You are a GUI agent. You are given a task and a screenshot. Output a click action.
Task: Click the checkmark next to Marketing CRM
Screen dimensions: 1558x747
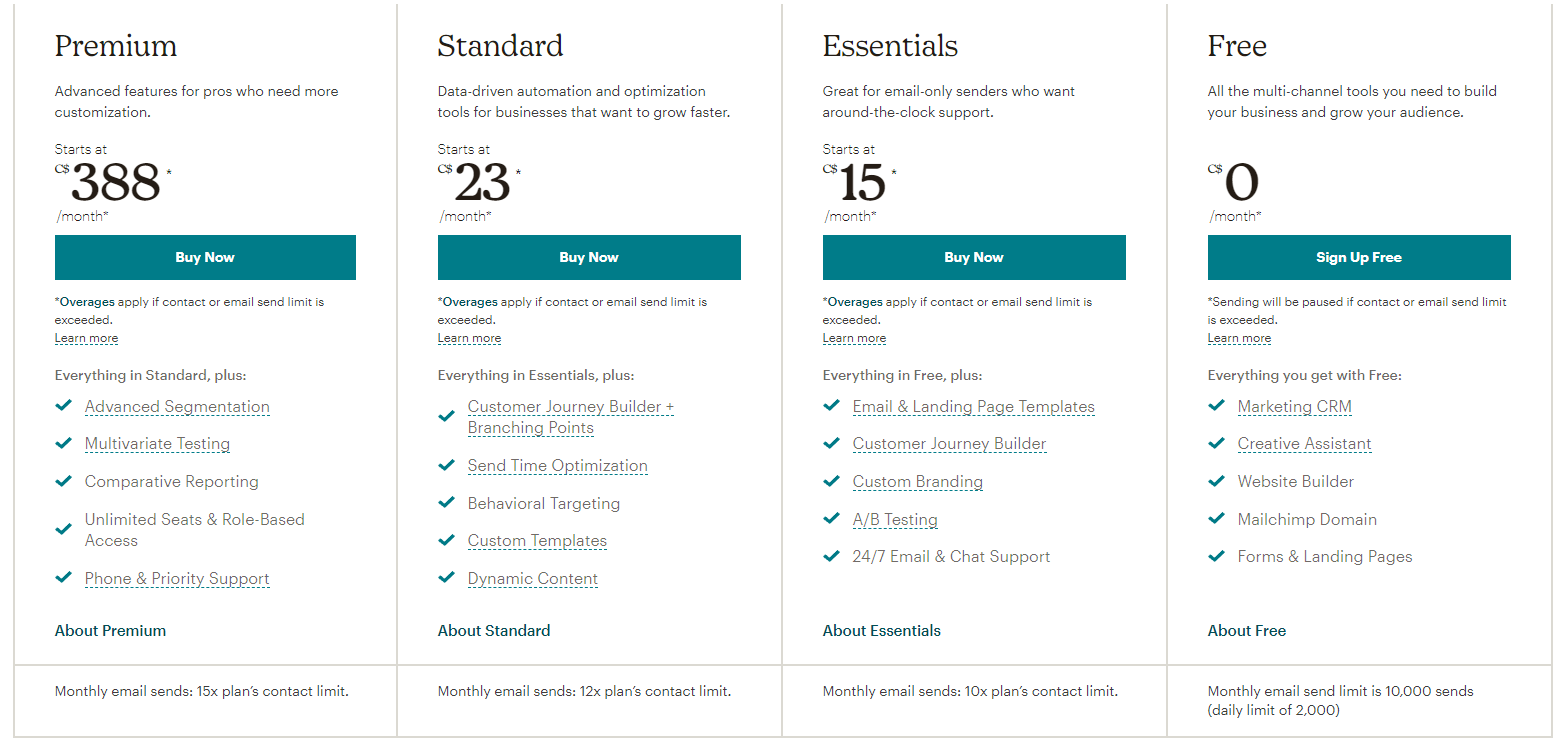1216,406
